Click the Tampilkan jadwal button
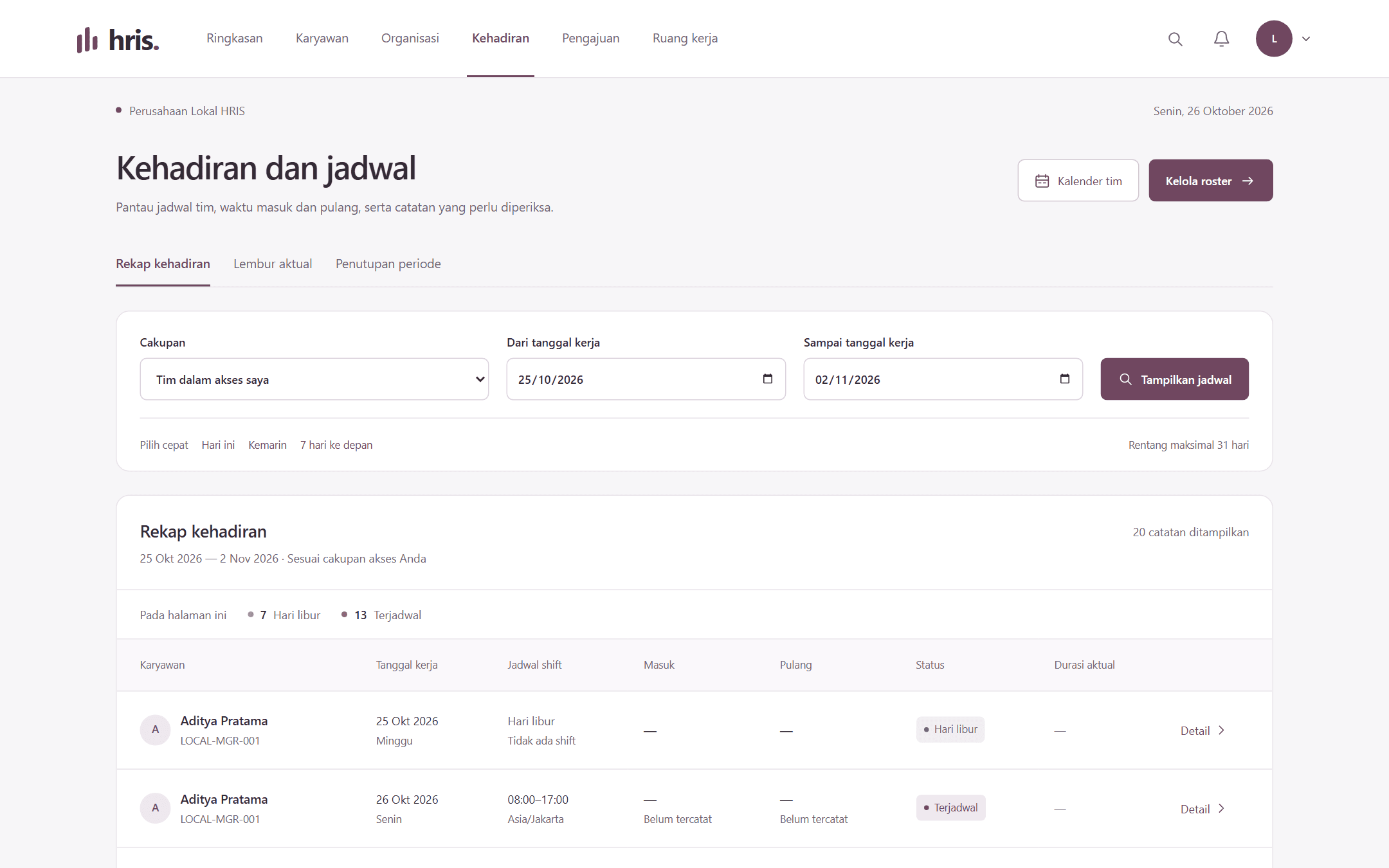 point(1175,379)
